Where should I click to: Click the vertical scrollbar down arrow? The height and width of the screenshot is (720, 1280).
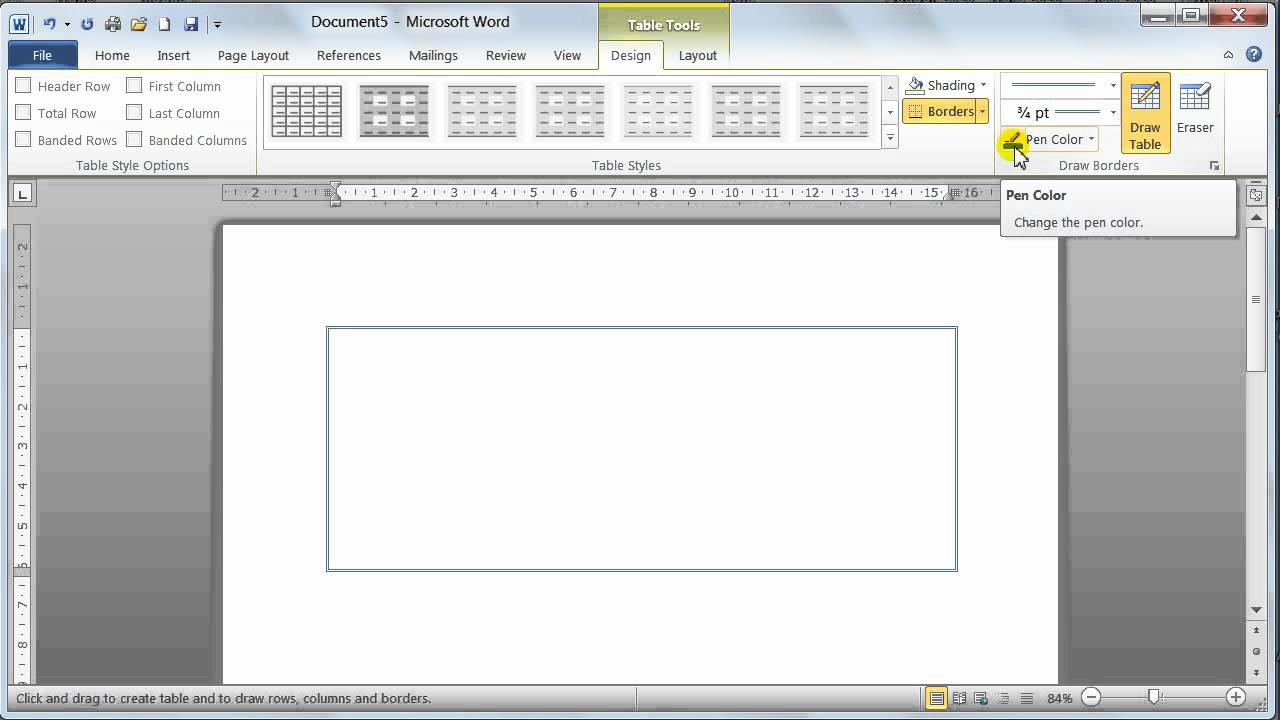1256,610
